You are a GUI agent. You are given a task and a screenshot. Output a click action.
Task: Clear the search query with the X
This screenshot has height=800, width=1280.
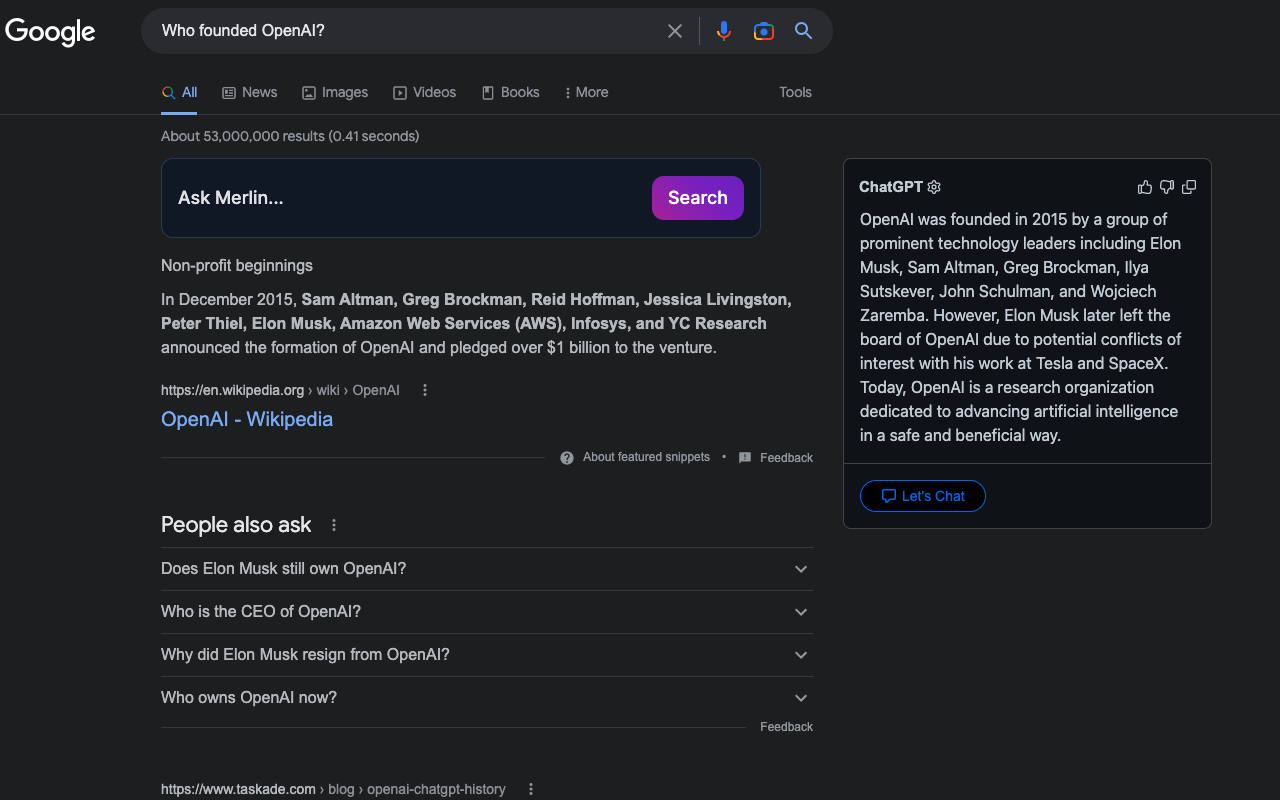pyautogui.click(x=675, y=30)
